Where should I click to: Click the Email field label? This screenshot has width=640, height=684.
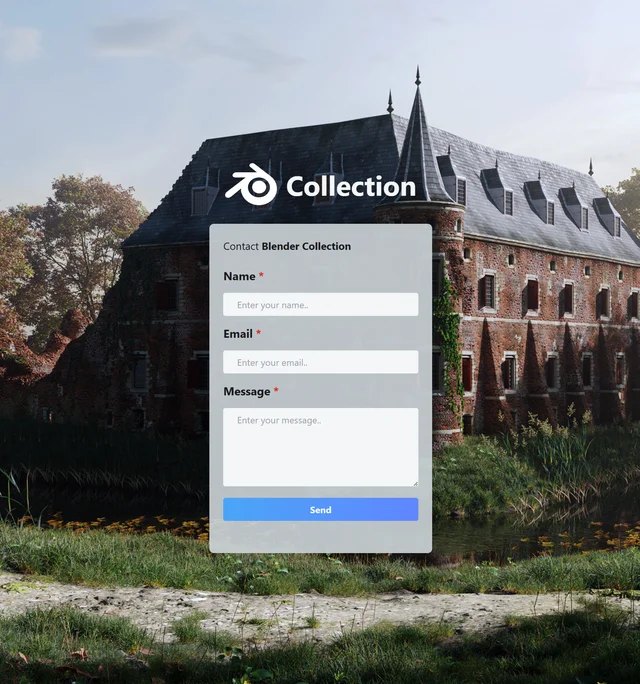pyautogui.click(x=238, y=334)
